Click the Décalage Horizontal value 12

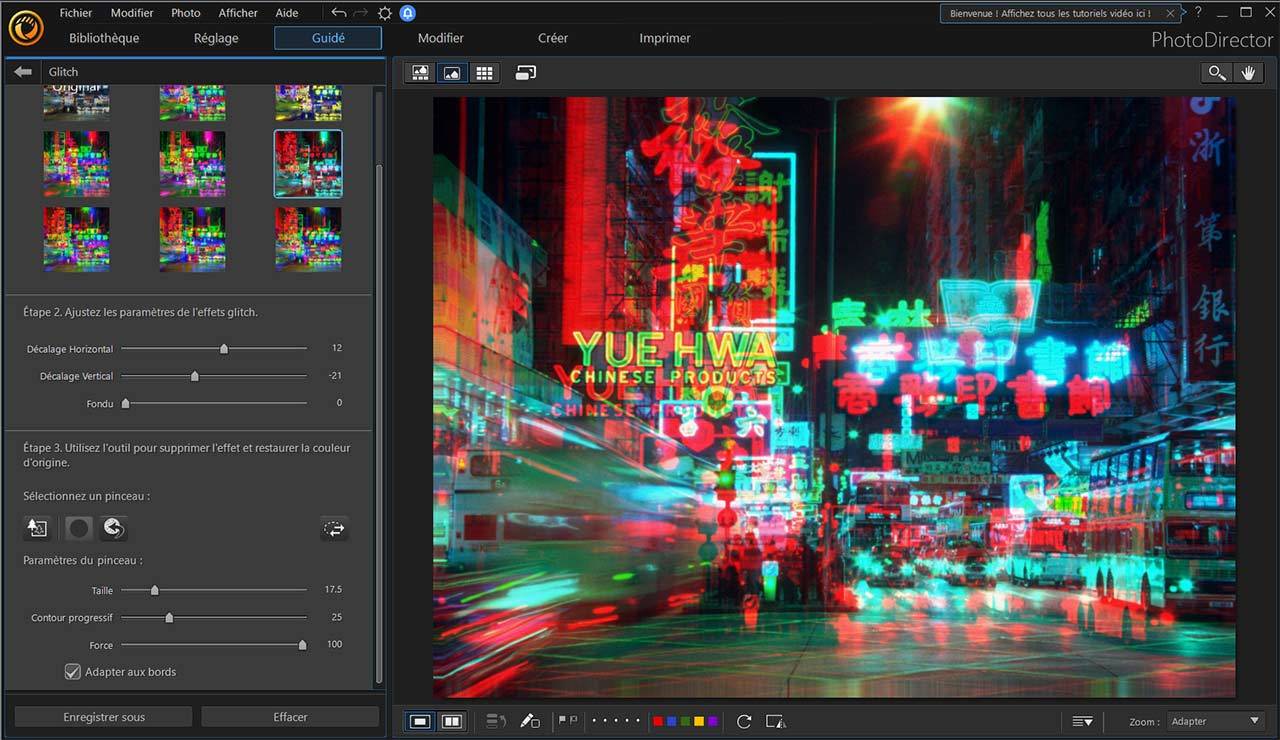click(337, 349)
